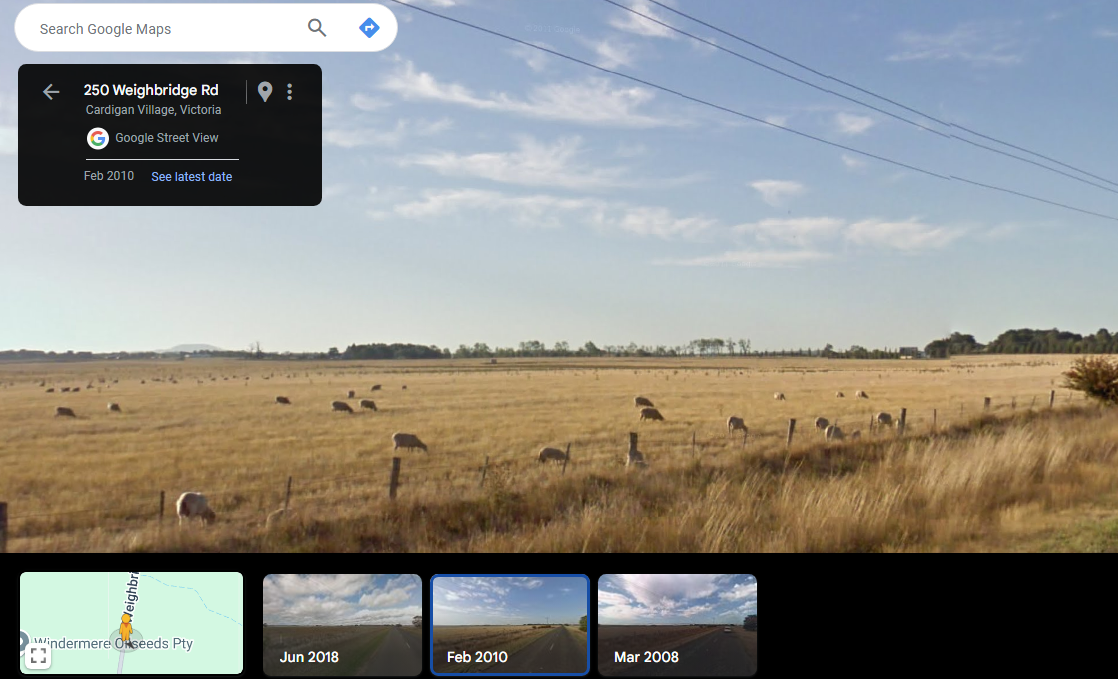Click the Google logo beside Street View

coord(97,138)
